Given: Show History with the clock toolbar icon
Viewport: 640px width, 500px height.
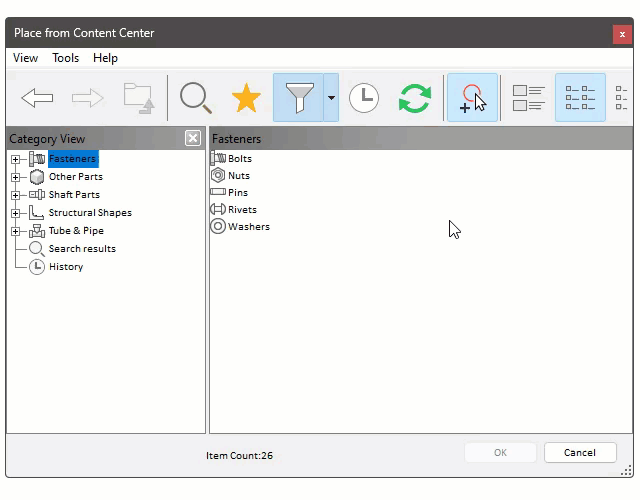Looking at the screenshot, I should pyautogui.click(x=364, y=98).
